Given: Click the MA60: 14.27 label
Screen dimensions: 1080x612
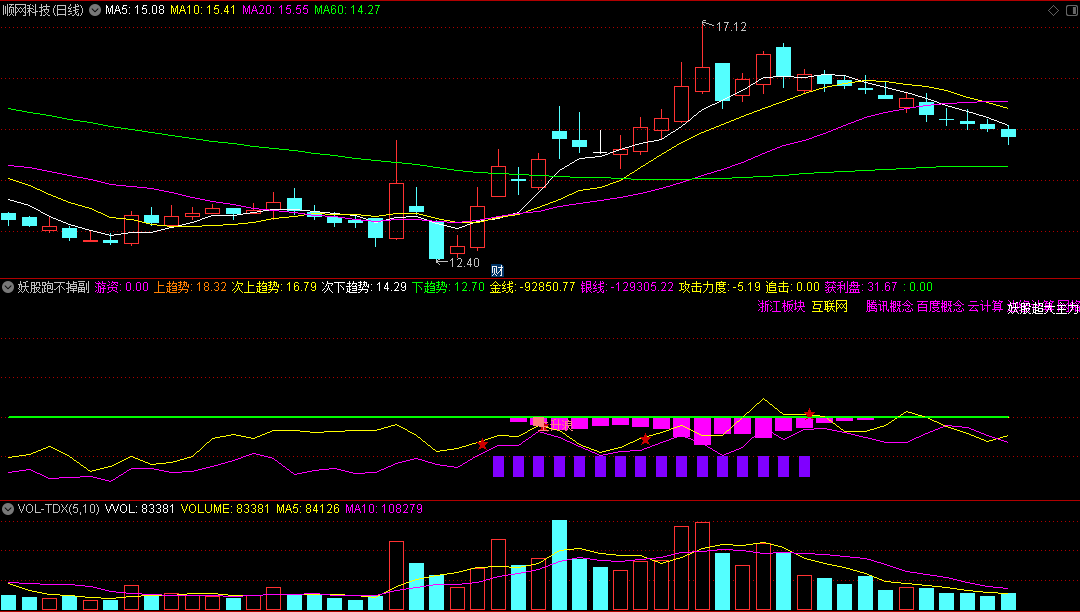Looking at the screenshot, I should click(x=346, y=10).
